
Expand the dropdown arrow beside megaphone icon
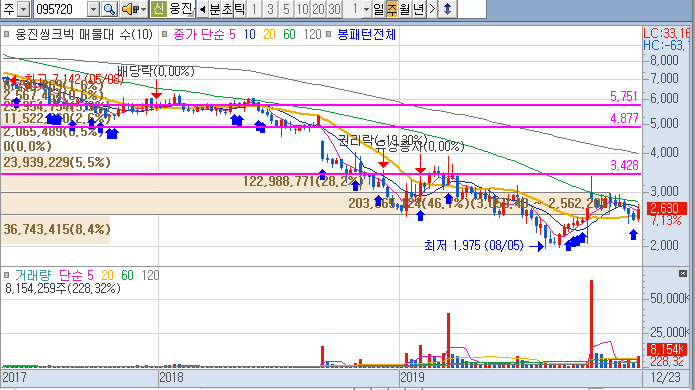point(143,9)
